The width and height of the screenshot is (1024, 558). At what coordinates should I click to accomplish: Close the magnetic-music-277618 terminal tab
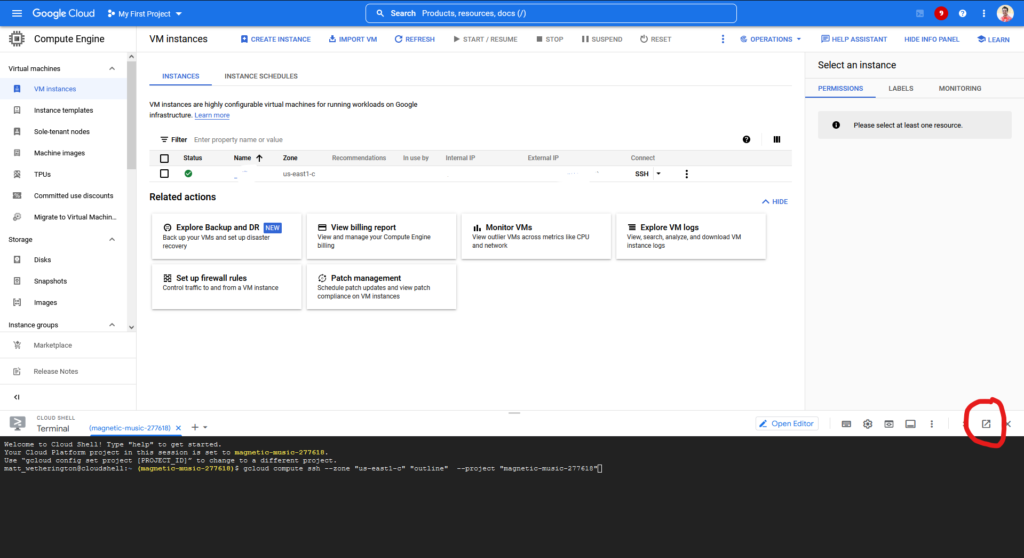pyautogui.click(x=178, y=428)
